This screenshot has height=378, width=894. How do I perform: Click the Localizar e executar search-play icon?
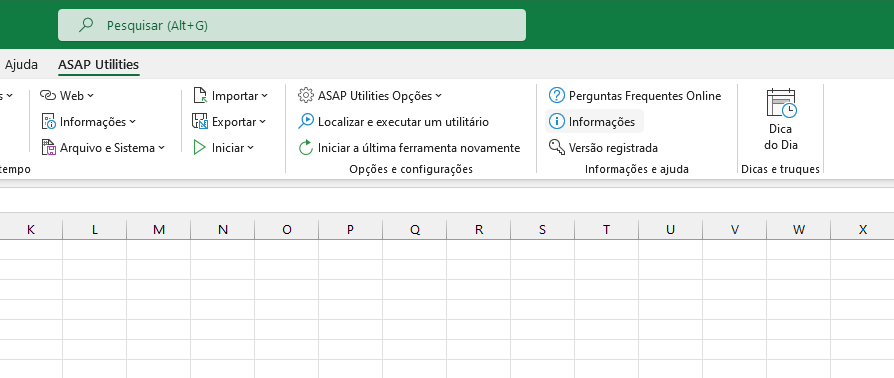coord(306,121)
